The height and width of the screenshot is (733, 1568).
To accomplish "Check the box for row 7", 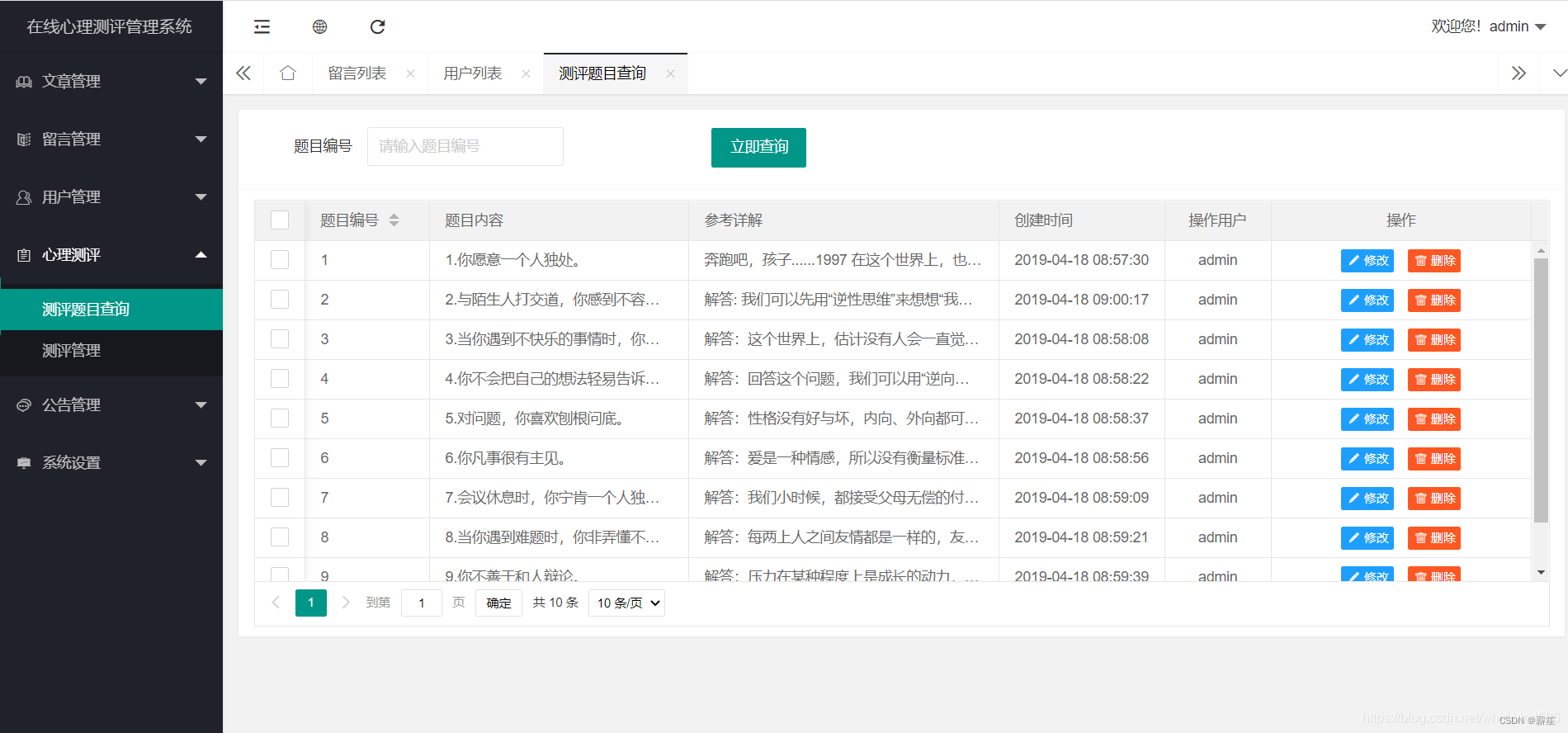I will coord(280,497).
